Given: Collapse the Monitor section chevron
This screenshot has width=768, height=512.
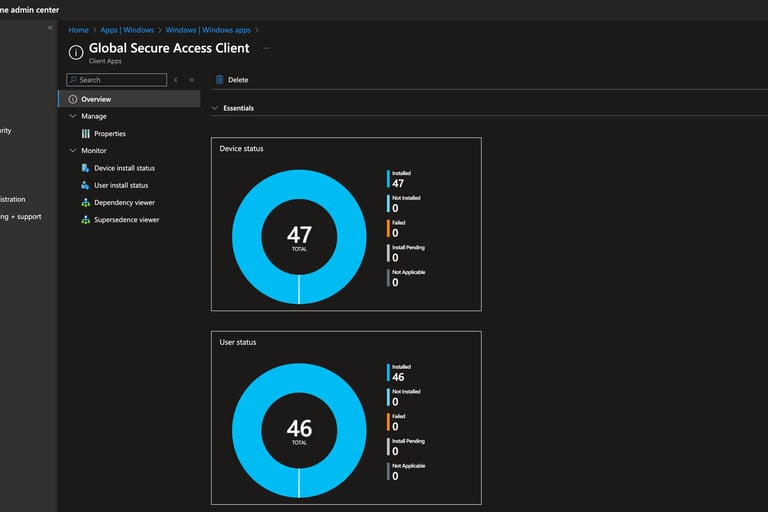Looking at the screenshot, I should click(73, 150).
